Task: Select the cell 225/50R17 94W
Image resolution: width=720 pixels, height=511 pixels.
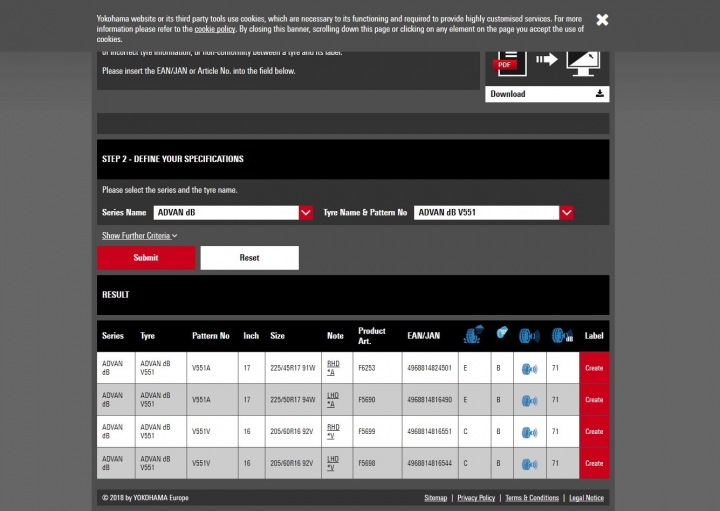Action: click(x=293, y=399)
